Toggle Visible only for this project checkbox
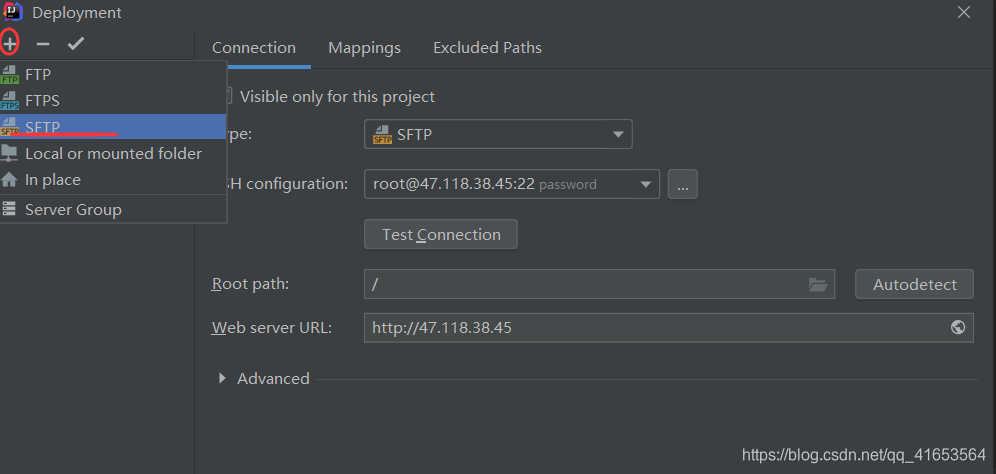996x474 pixels. (227, 97)
